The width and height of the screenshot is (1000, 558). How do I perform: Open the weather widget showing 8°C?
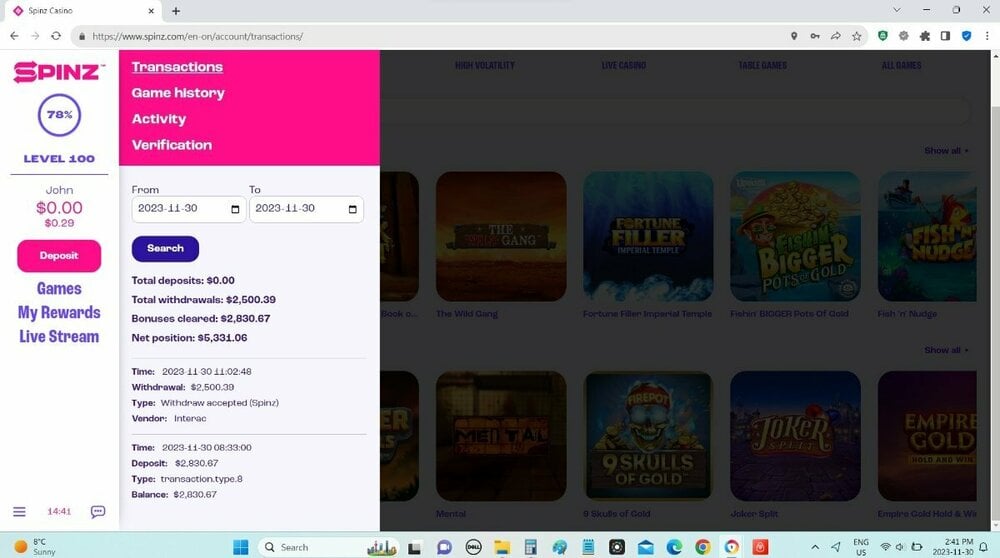(x=35, y=547)
